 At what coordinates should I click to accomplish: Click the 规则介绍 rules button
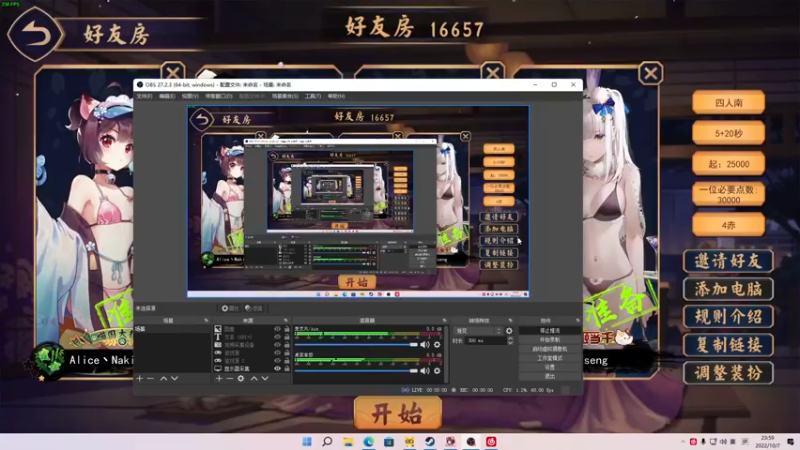tap(728, 317)
